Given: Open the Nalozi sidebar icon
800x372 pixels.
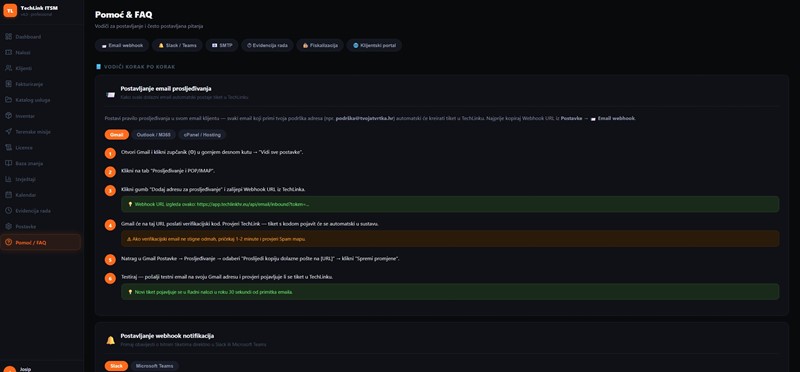Looking at the screenshot, I should pyautogui.click(x=8, y=53).
